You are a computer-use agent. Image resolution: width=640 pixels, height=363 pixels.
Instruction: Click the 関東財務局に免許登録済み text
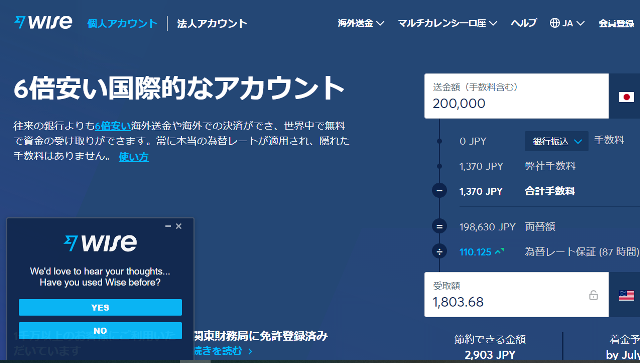click(261, 336)
